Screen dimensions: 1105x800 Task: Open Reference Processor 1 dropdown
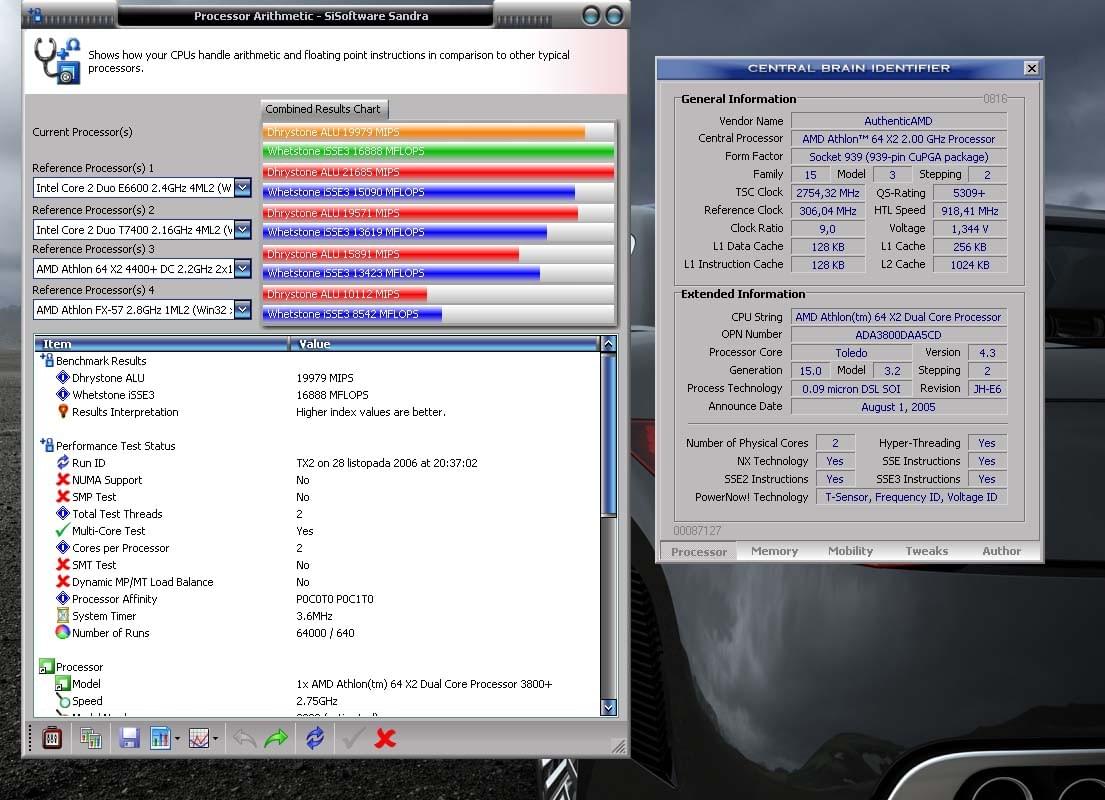[242, 187]
